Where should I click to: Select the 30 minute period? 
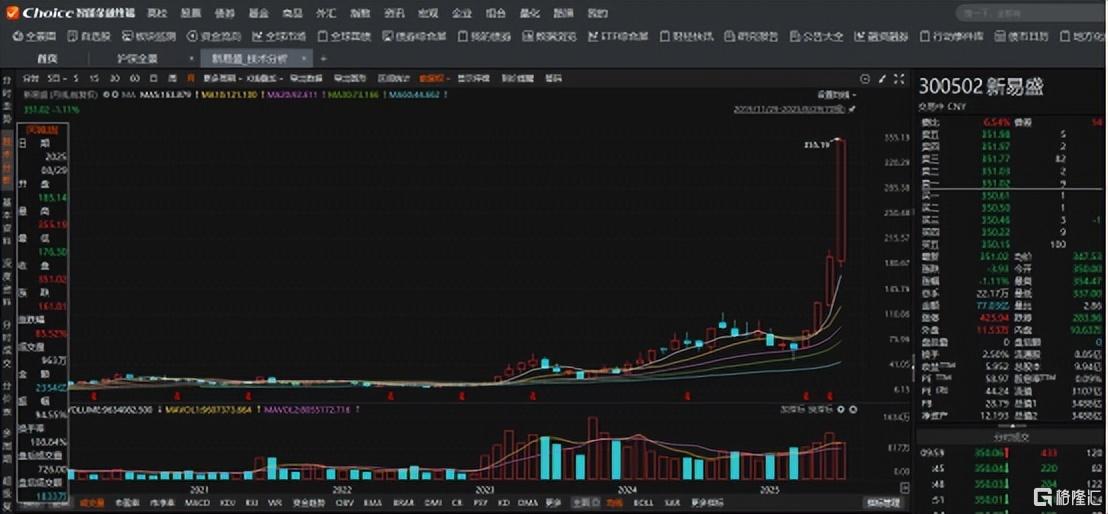coord(114,78)
